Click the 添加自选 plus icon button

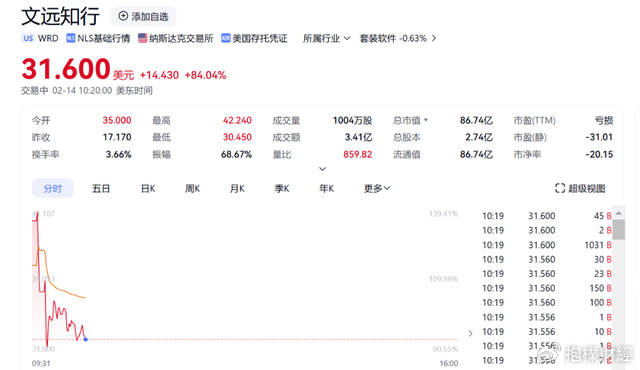tap(123, 16)
